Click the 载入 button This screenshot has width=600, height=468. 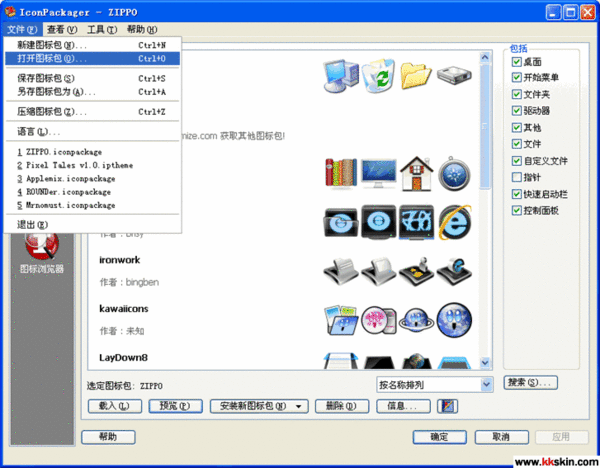click(115, 406)
